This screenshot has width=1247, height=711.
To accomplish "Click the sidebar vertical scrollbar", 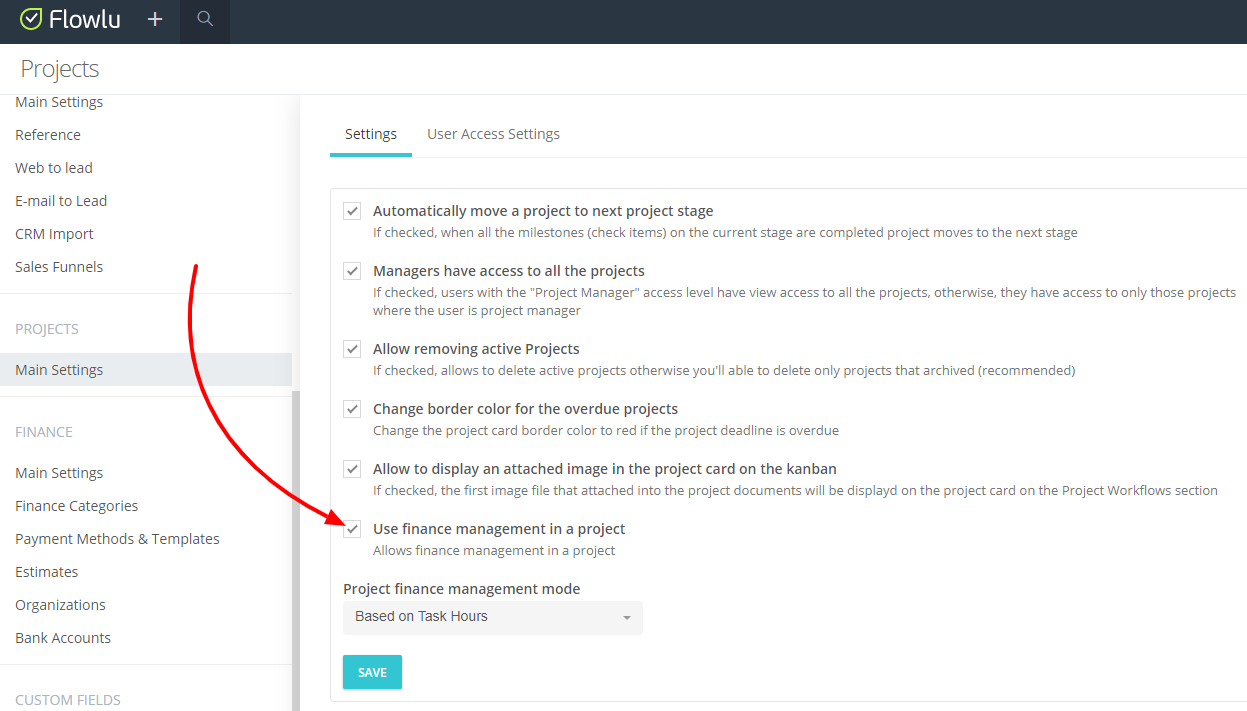I will 295,550.
